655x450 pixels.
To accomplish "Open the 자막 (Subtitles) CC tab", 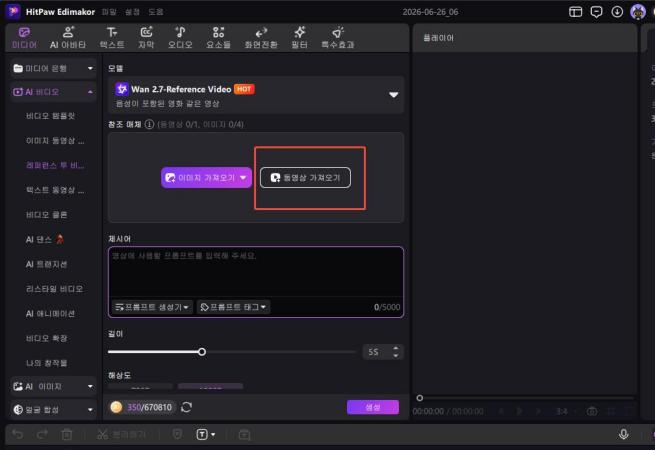I will (x=146, y=38).
